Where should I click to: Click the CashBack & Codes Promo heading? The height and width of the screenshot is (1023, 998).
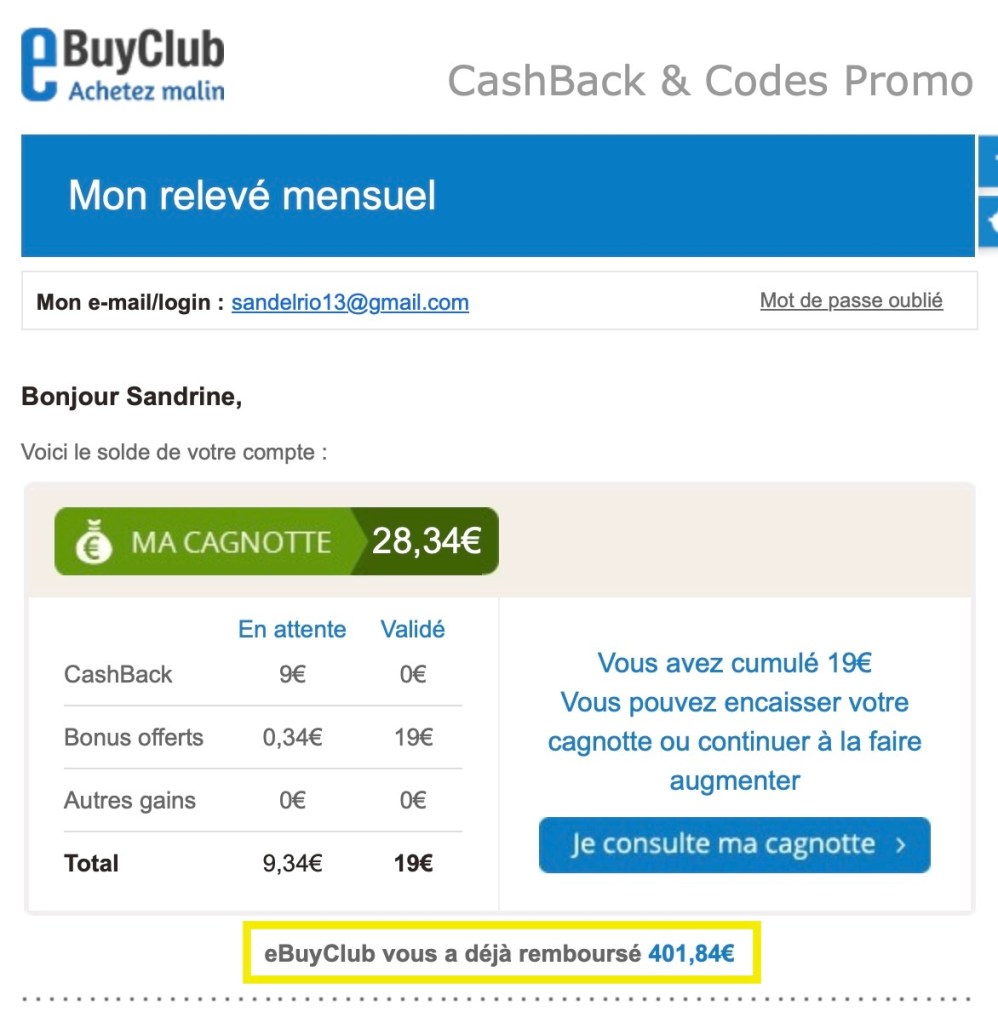click(x=710, y=81)
